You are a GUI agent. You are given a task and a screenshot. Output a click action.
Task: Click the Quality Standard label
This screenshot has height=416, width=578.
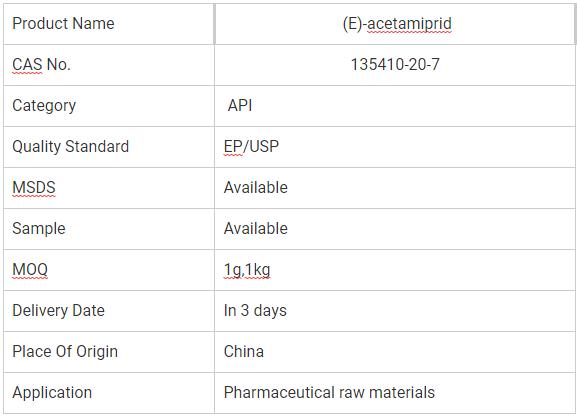click(70, 147)
